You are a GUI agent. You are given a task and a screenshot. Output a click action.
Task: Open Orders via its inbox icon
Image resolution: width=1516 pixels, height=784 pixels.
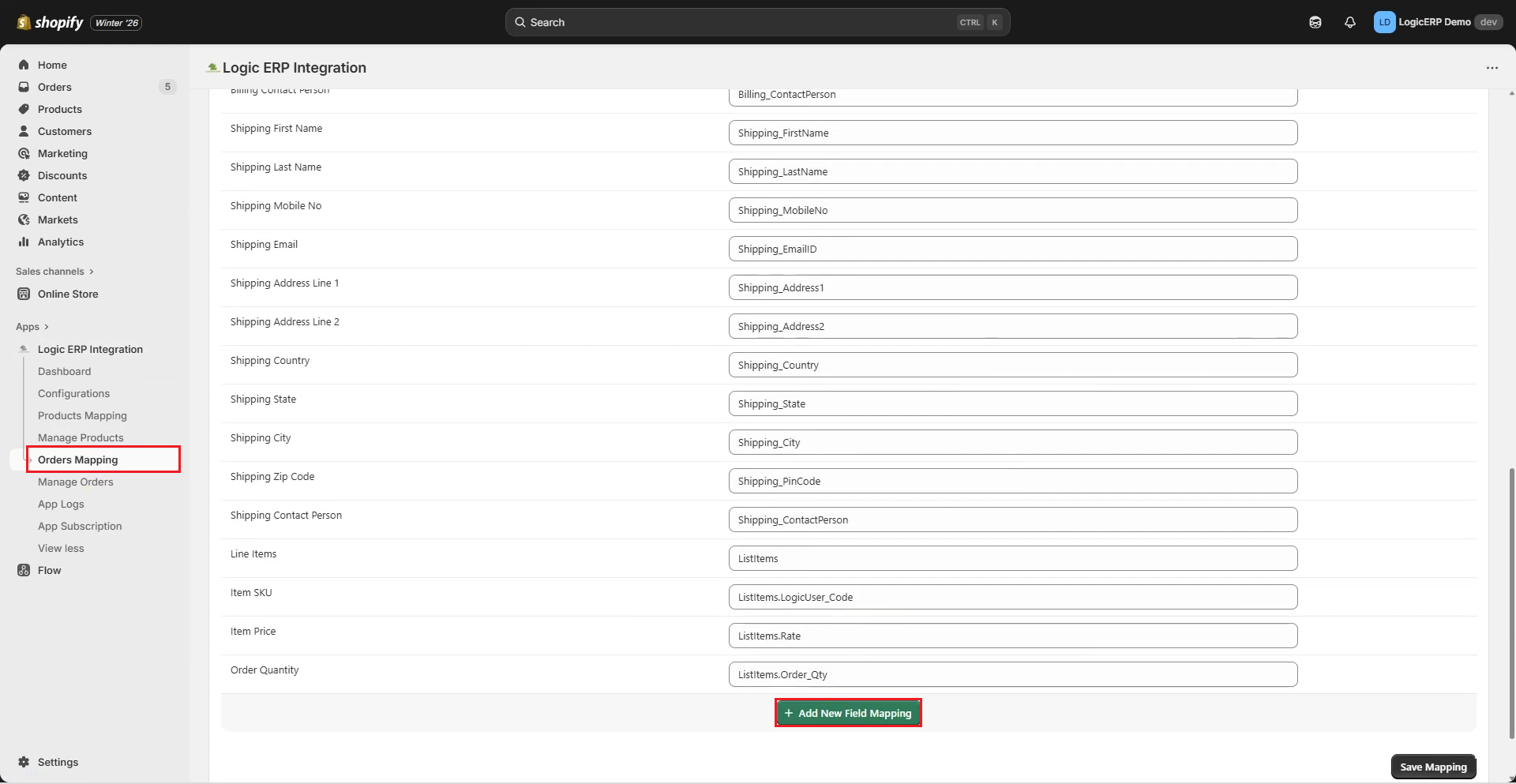pos(24,87)
